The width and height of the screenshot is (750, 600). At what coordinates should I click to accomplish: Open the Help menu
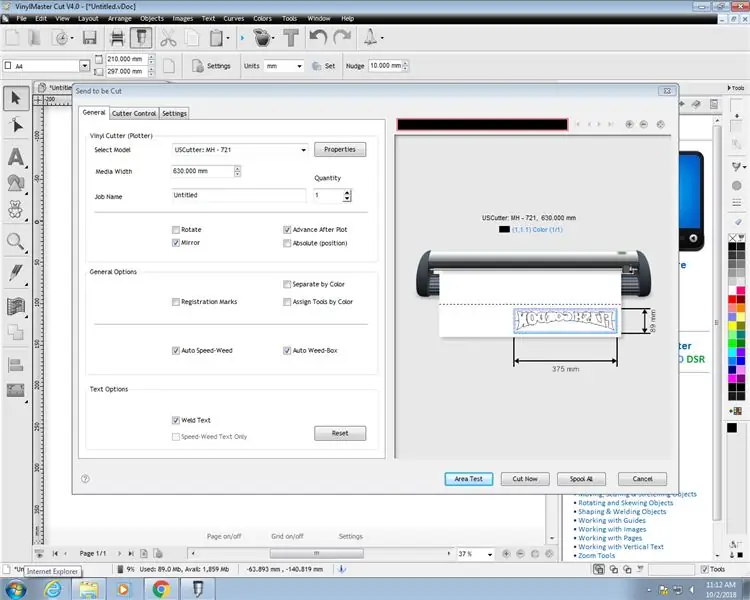pyautogui.click(x=348, y=19)
